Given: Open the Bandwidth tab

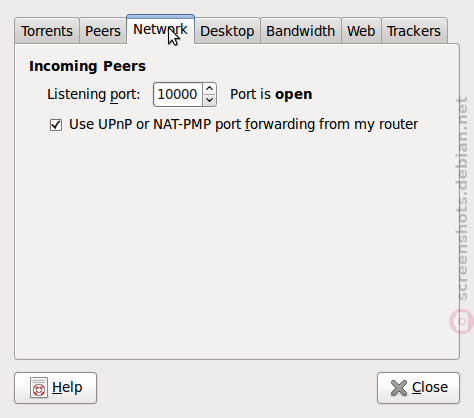Looking at the screenshot, I should (301, 31).
